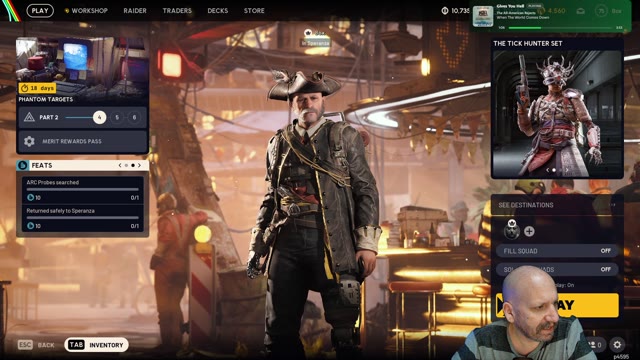The width and height of the screenshot is (640, 360).
Task: Open Inventory with the TAB button
Action: (x=96, y=345)
